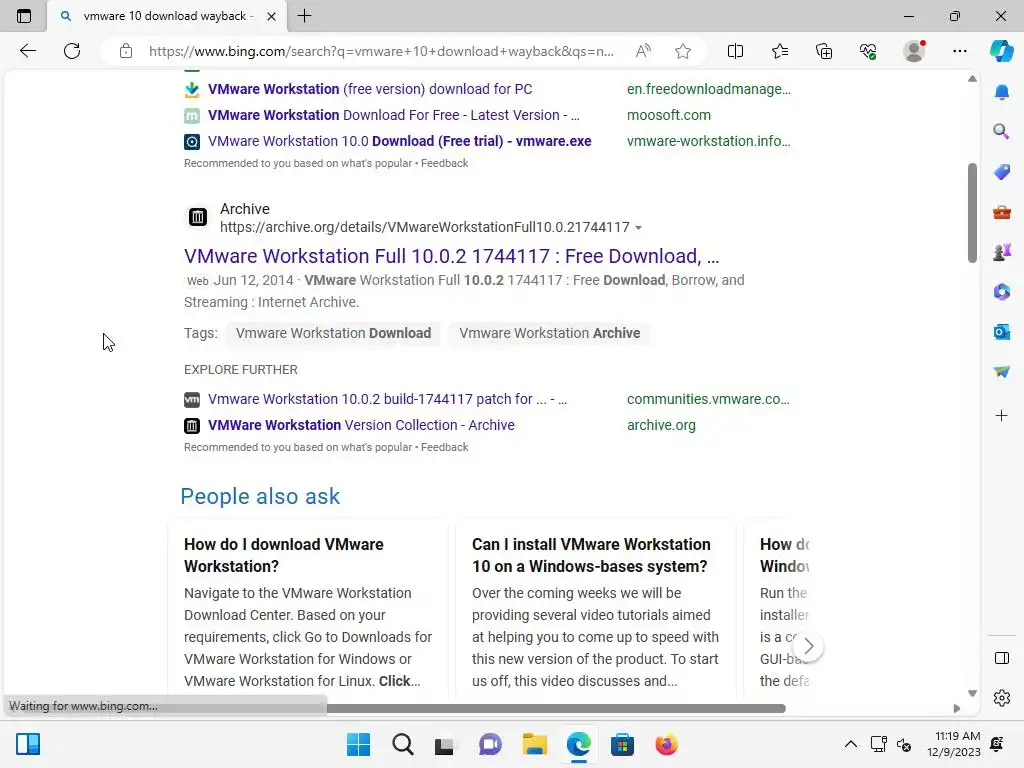The width and height of the screenshot is (1024, 768).
Task: Click Feedback under first recommendations
Action: coord(444,163)
